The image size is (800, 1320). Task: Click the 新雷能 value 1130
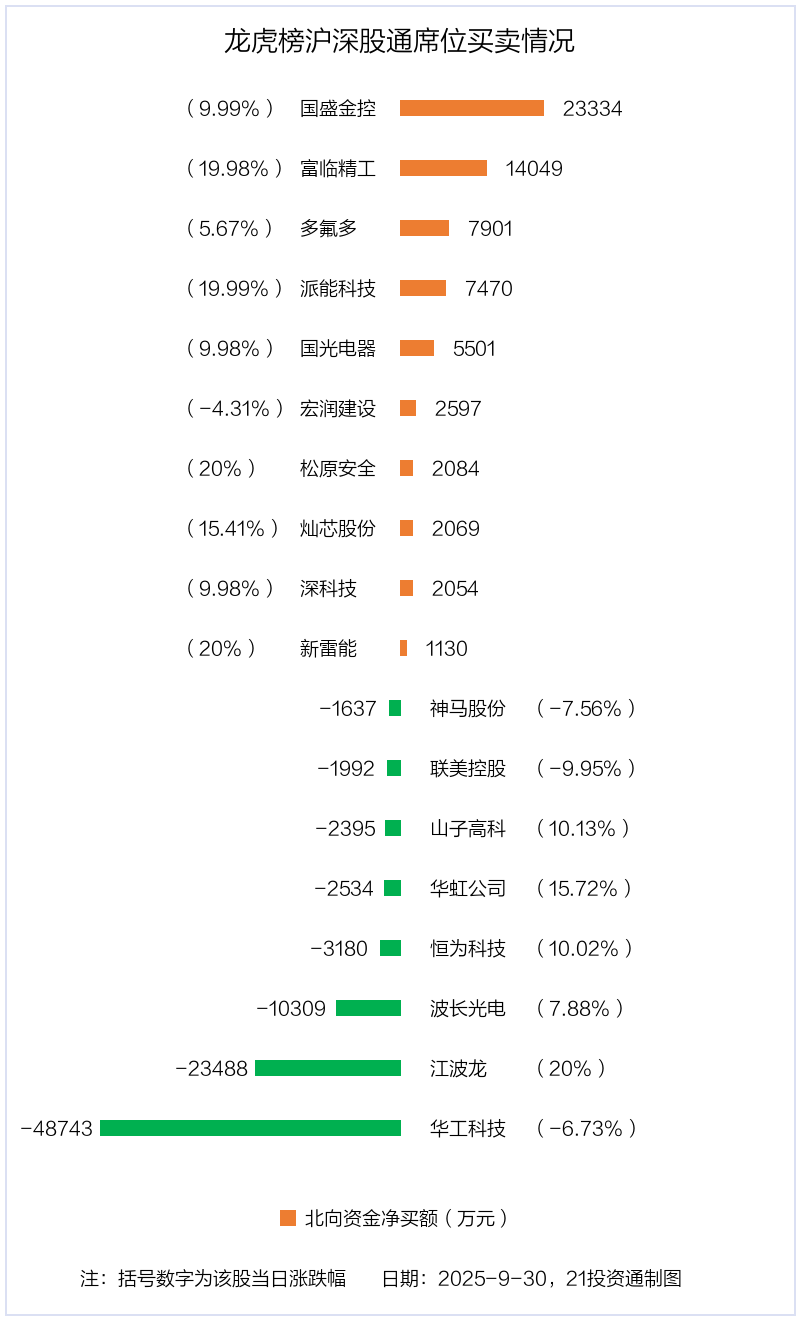tap(446, 648)
